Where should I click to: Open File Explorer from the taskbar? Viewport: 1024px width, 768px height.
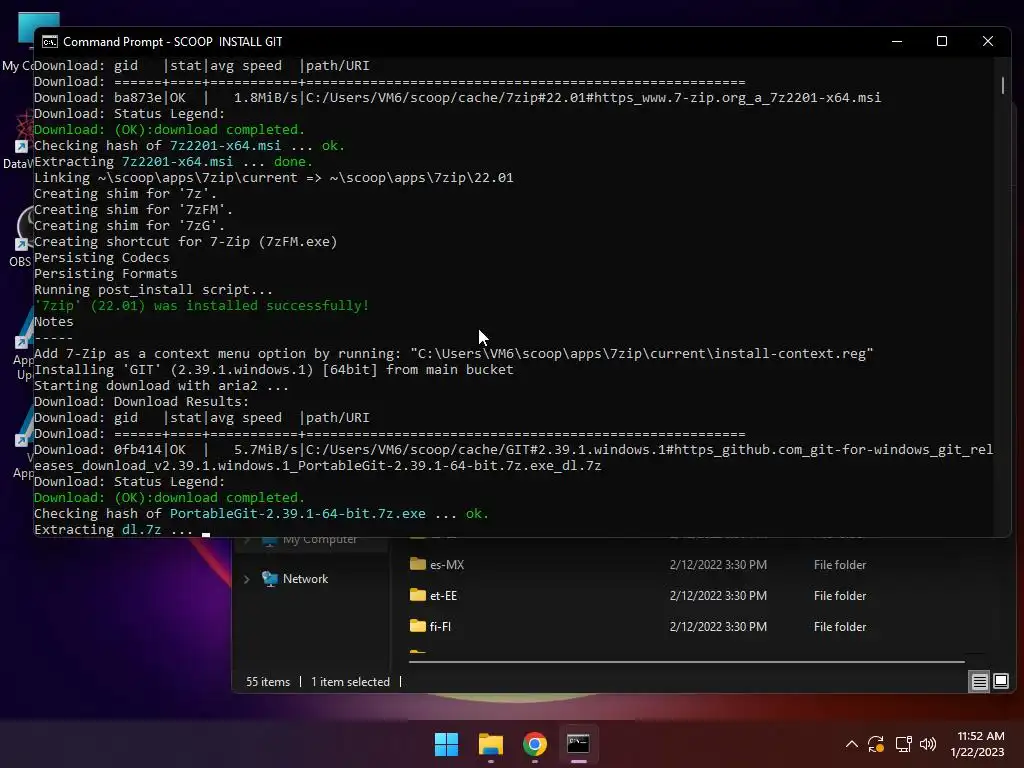490,744
